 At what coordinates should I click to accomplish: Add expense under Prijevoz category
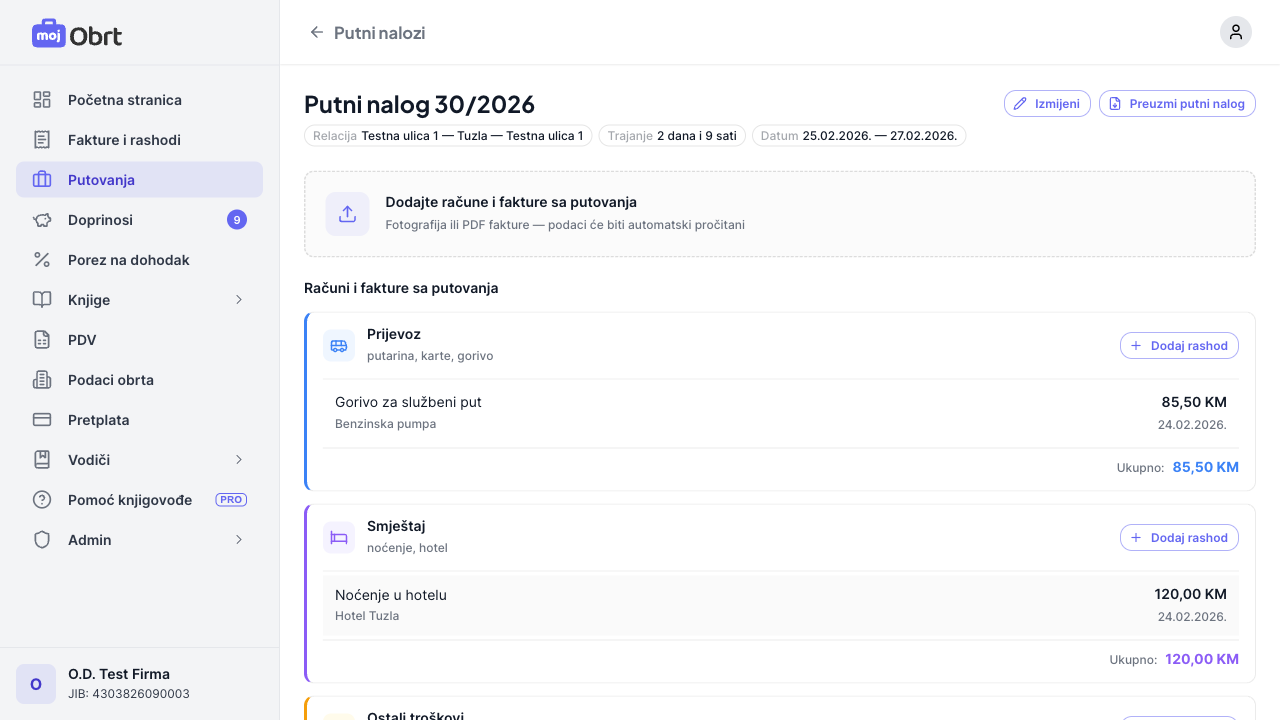click(x=1179, y=346)
